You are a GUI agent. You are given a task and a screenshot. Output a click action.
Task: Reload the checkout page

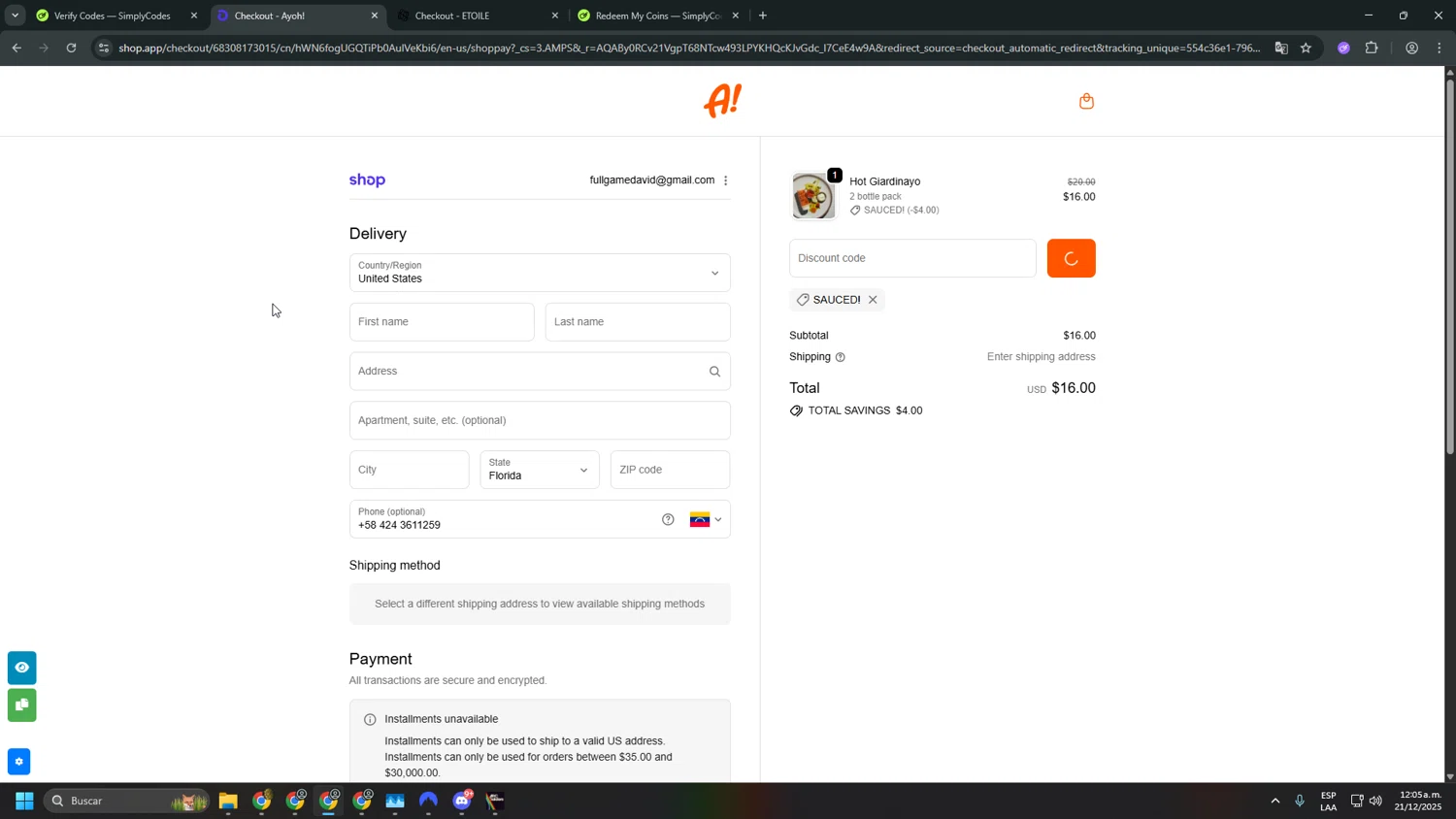point(71,48)
